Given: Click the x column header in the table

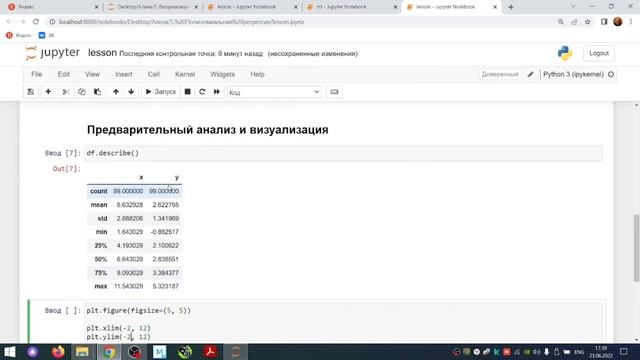Looking at the screenshot, I should (141, 178).
